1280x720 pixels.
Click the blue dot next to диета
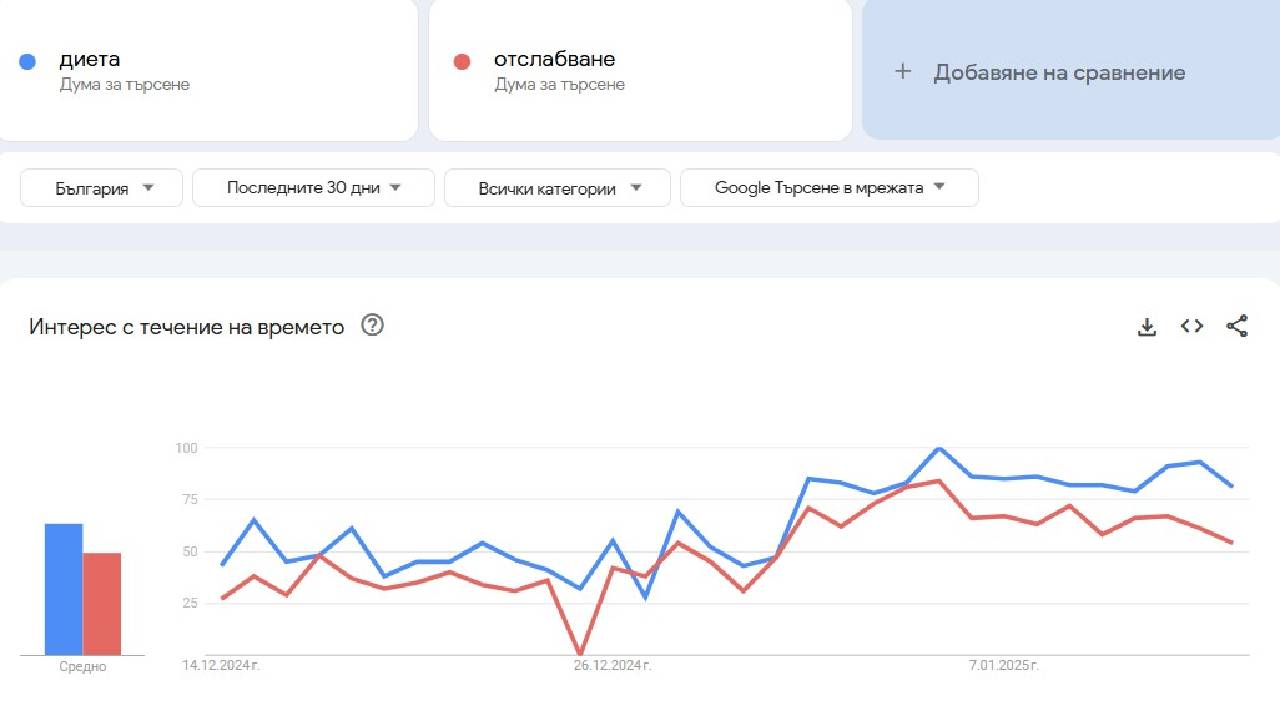[26, 61]
